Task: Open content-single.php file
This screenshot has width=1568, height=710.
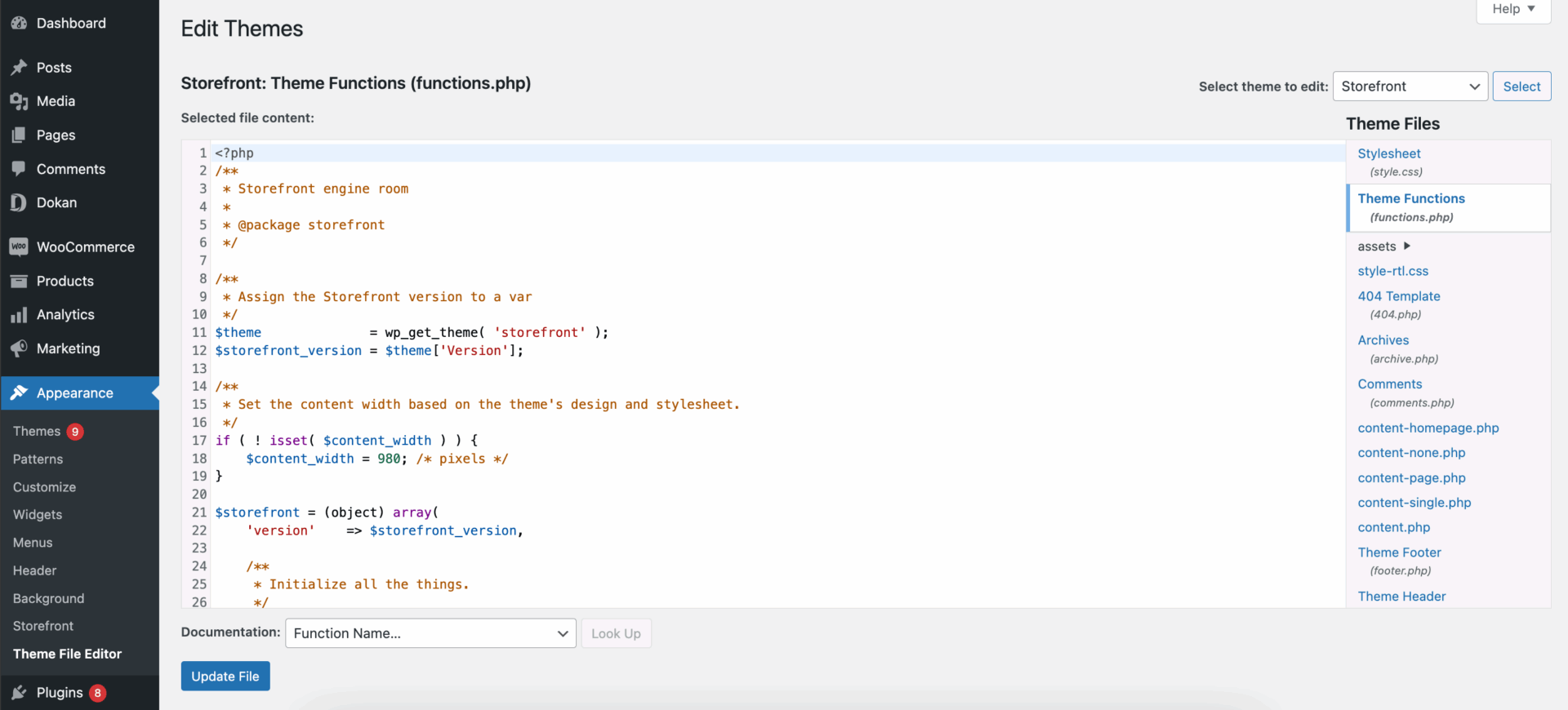Action: (1414, 503)
